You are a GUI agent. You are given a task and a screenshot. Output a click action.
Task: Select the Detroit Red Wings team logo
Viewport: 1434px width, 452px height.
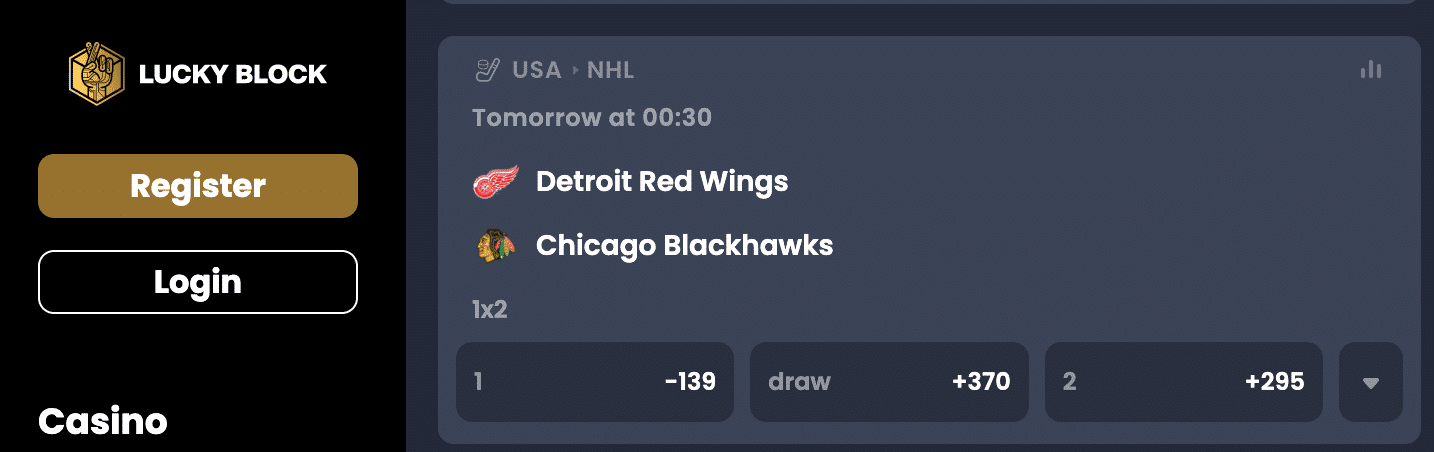click(x=496, y=182)
